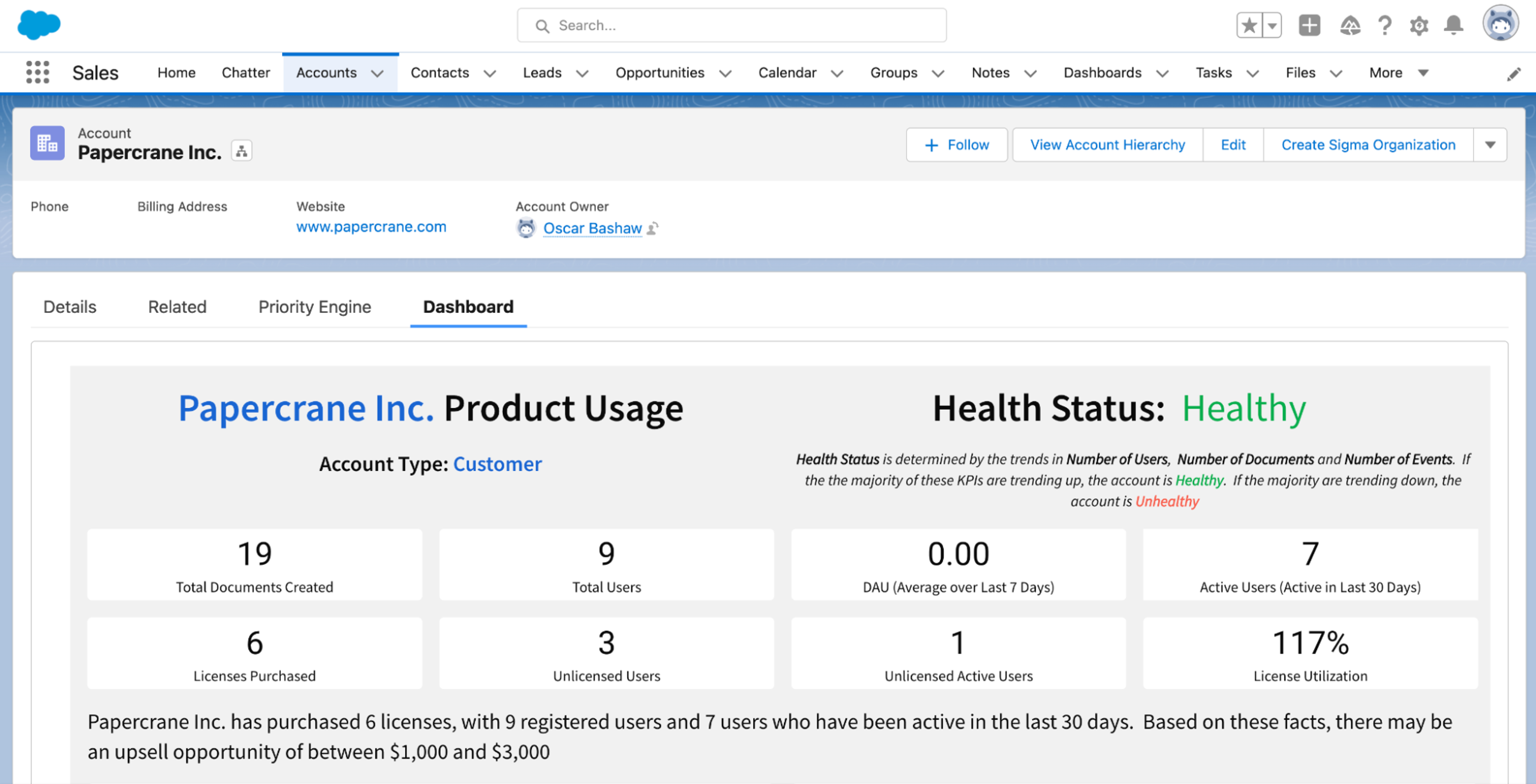Expand the Dashboards chevron menu

1163,73
